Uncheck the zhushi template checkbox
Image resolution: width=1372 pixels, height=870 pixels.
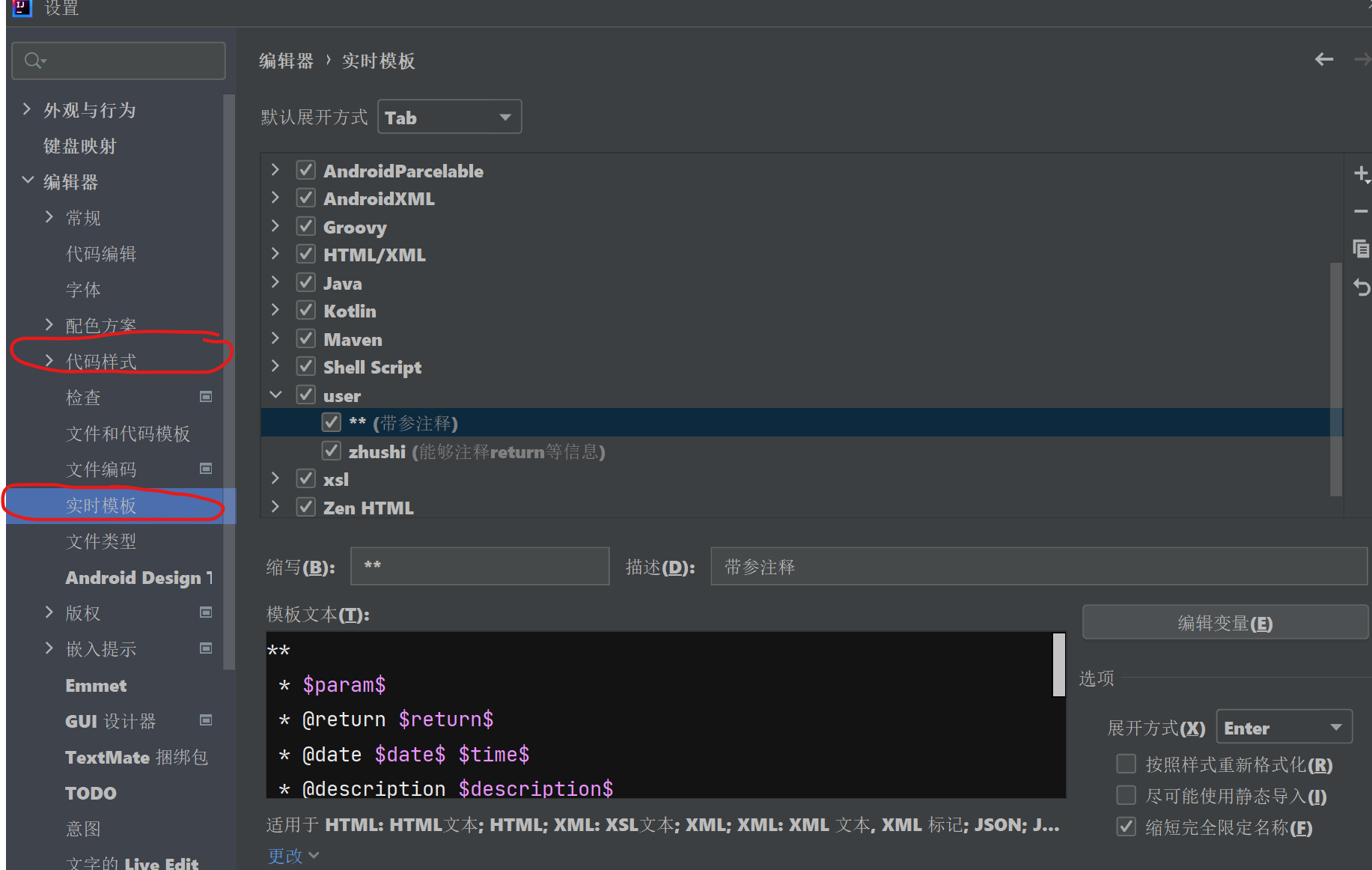[332, 451]
